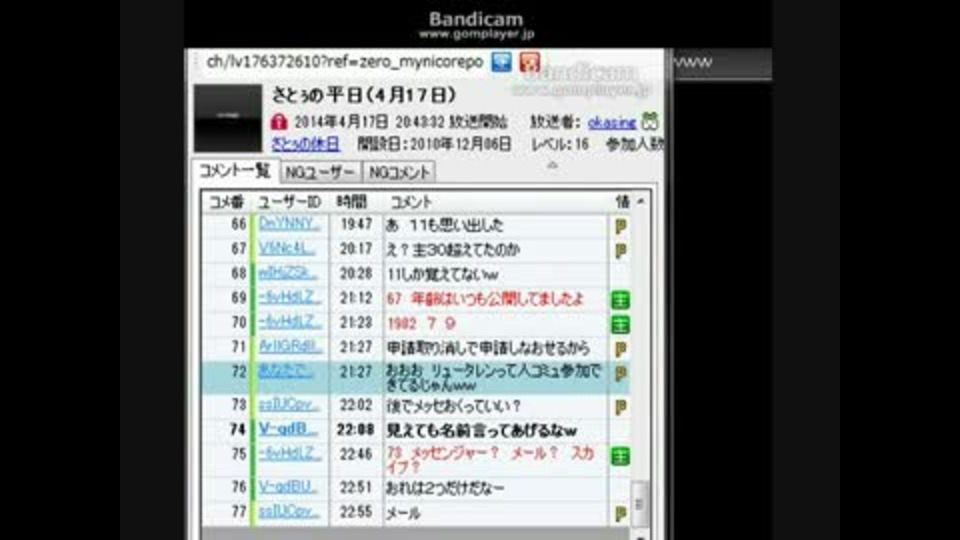Sort by the ユーザーID column header
960x540 pixels.
pyautogui.click(x=290, y=202)
